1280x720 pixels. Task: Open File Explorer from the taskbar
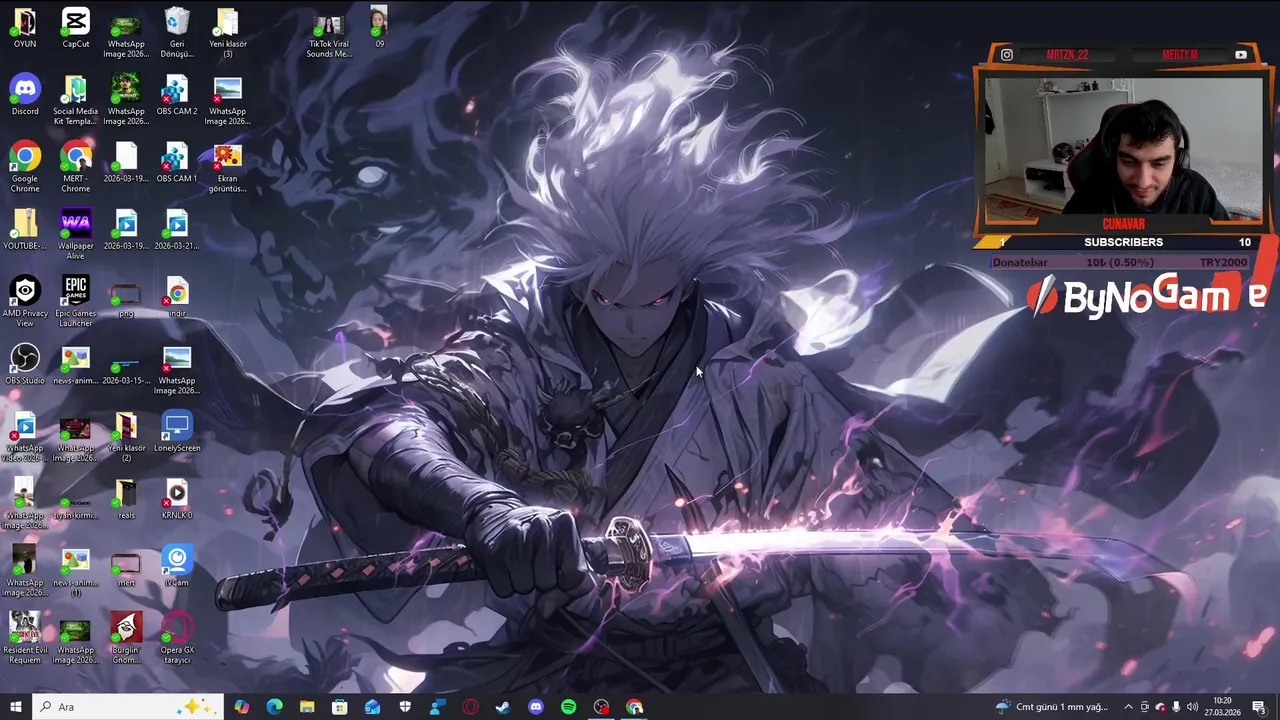pos(307,707)
